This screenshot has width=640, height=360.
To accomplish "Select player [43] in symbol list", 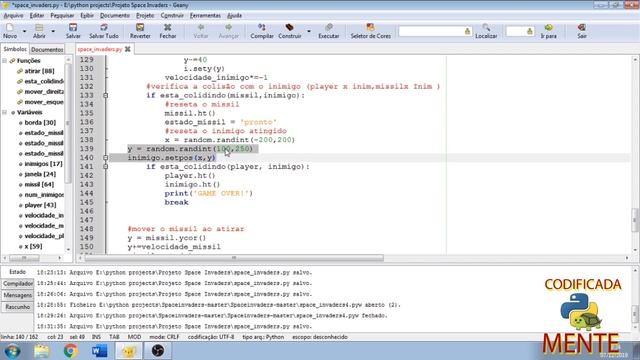I will 40,205.
